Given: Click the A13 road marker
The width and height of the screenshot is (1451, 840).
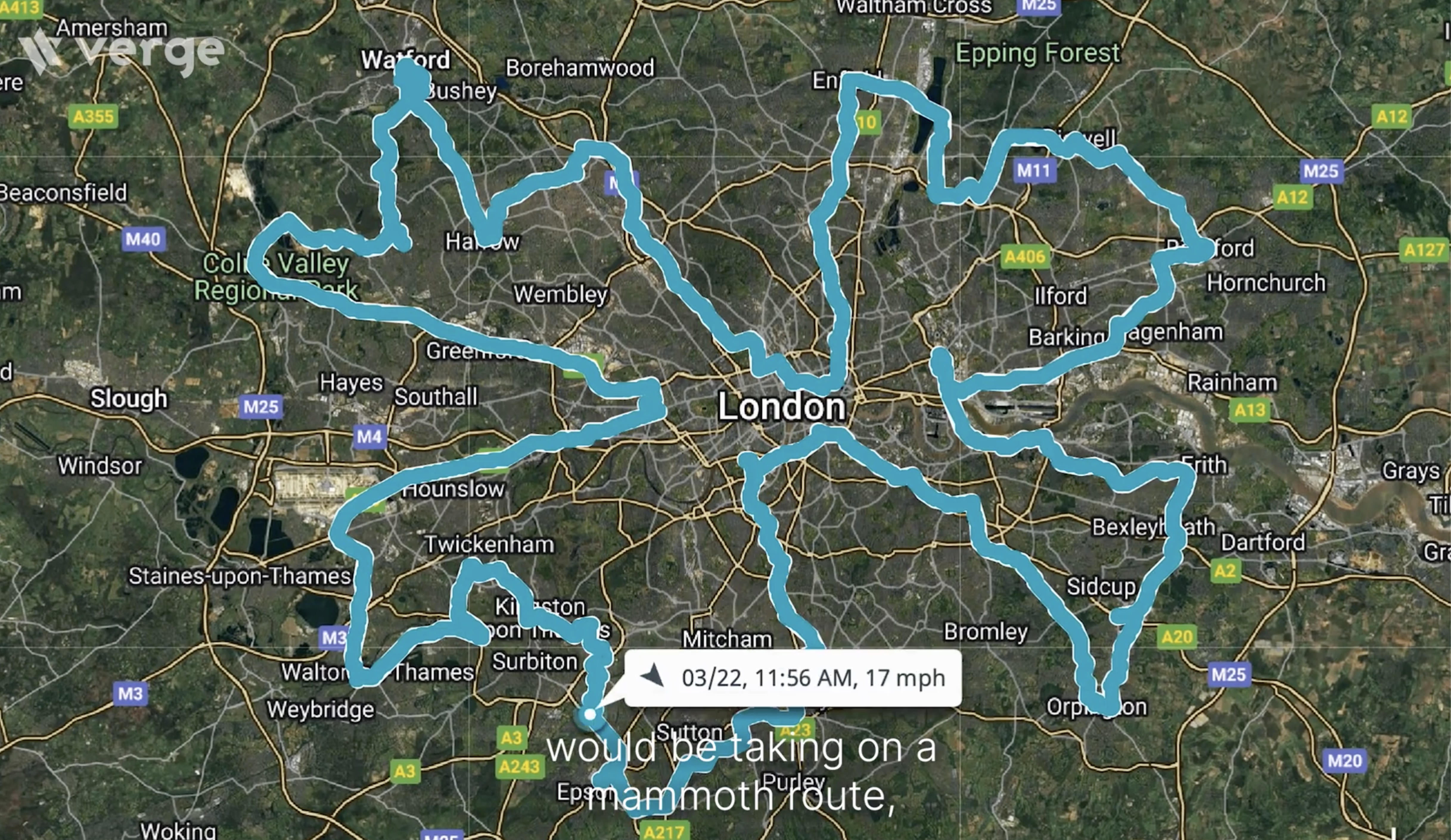Looking at the screenshot, I should click(x=1250, y=410).
